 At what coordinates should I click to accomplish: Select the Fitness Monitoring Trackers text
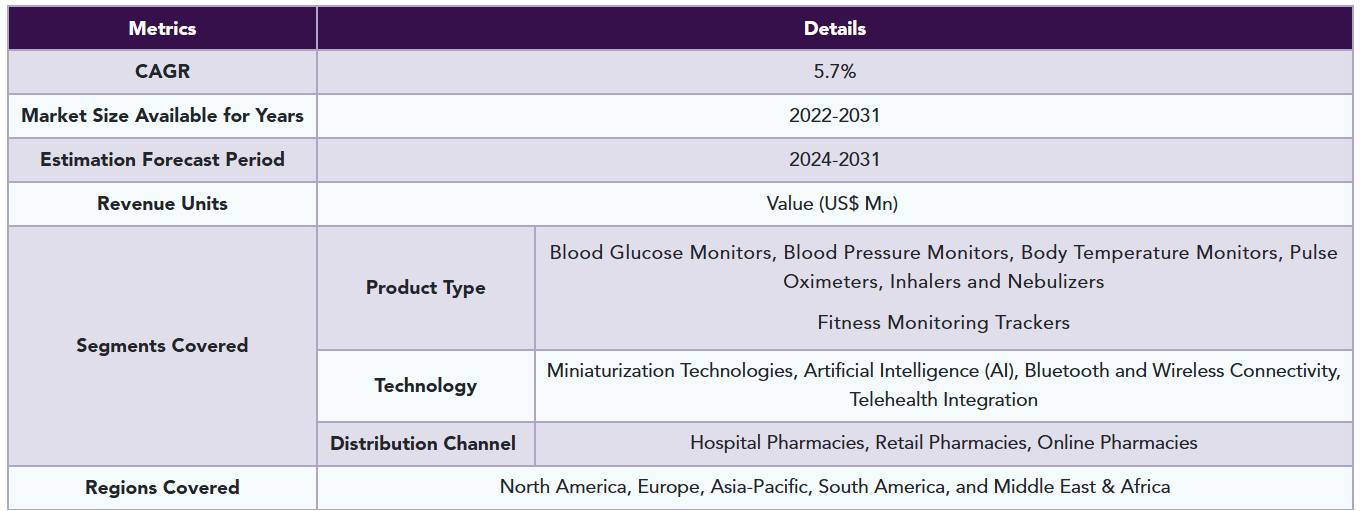[x=943, y=323]
